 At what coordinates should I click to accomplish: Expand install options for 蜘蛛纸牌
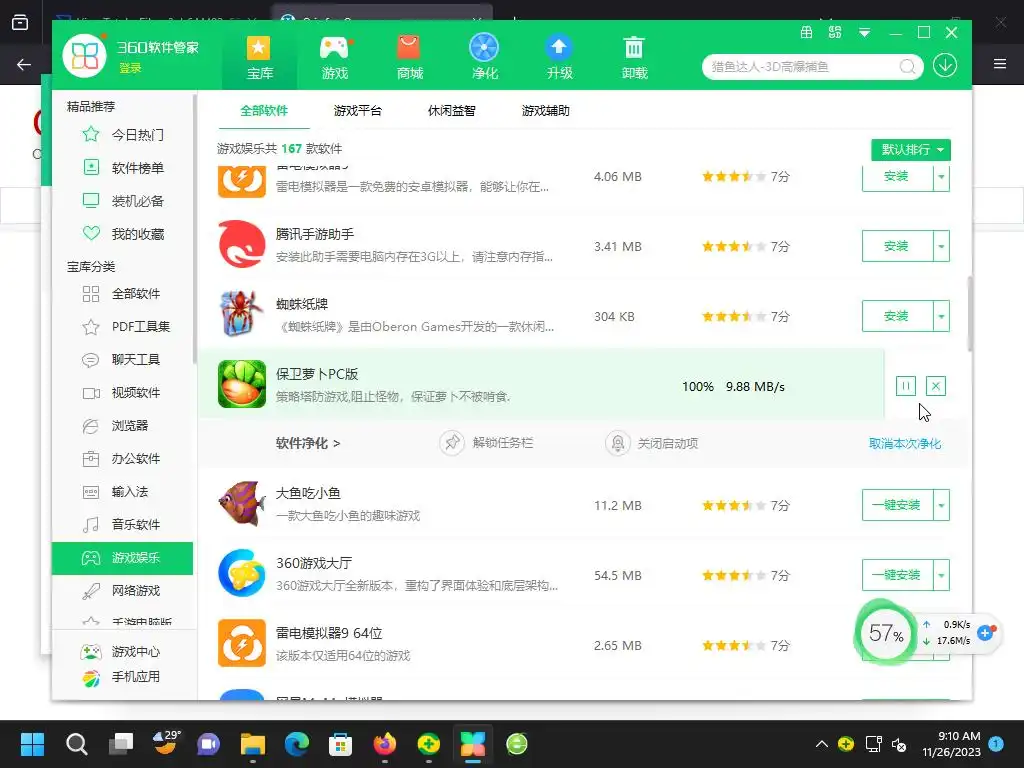point(941,316)
